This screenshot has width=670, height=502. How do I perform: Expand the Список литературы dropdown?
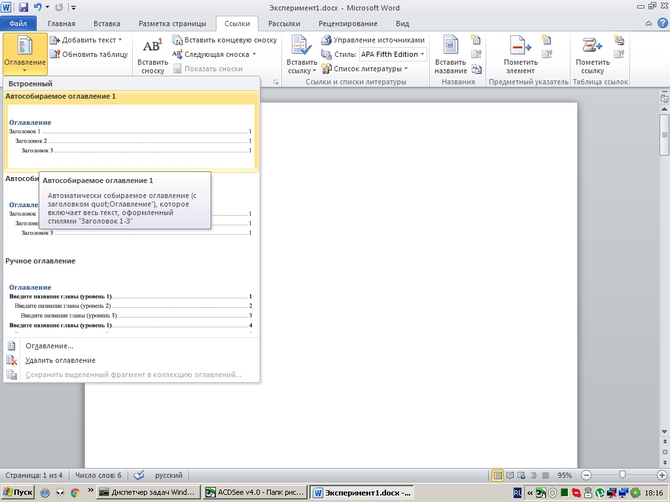click(x=370, y=68)
